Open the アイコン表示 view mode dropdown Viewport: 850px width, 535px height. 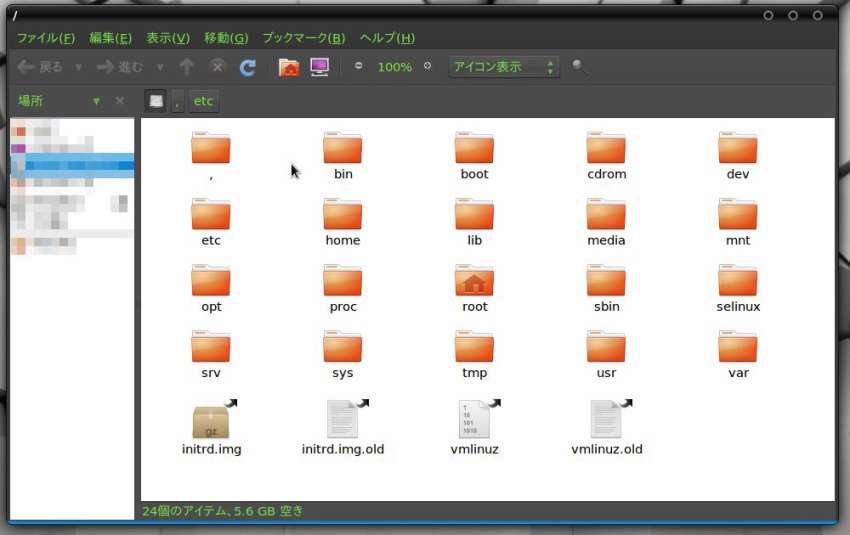tap(504, 67)
